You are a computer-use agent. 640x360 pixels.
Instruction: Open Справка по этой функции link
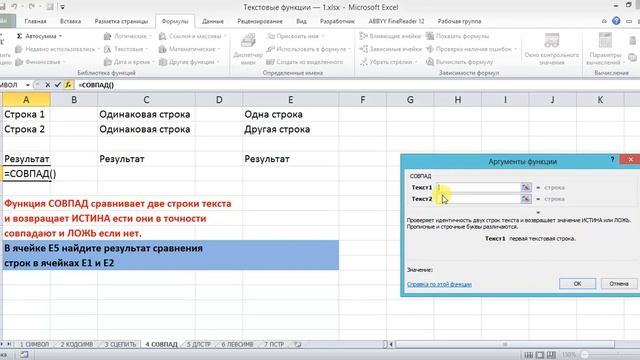(x=439, y=284)
